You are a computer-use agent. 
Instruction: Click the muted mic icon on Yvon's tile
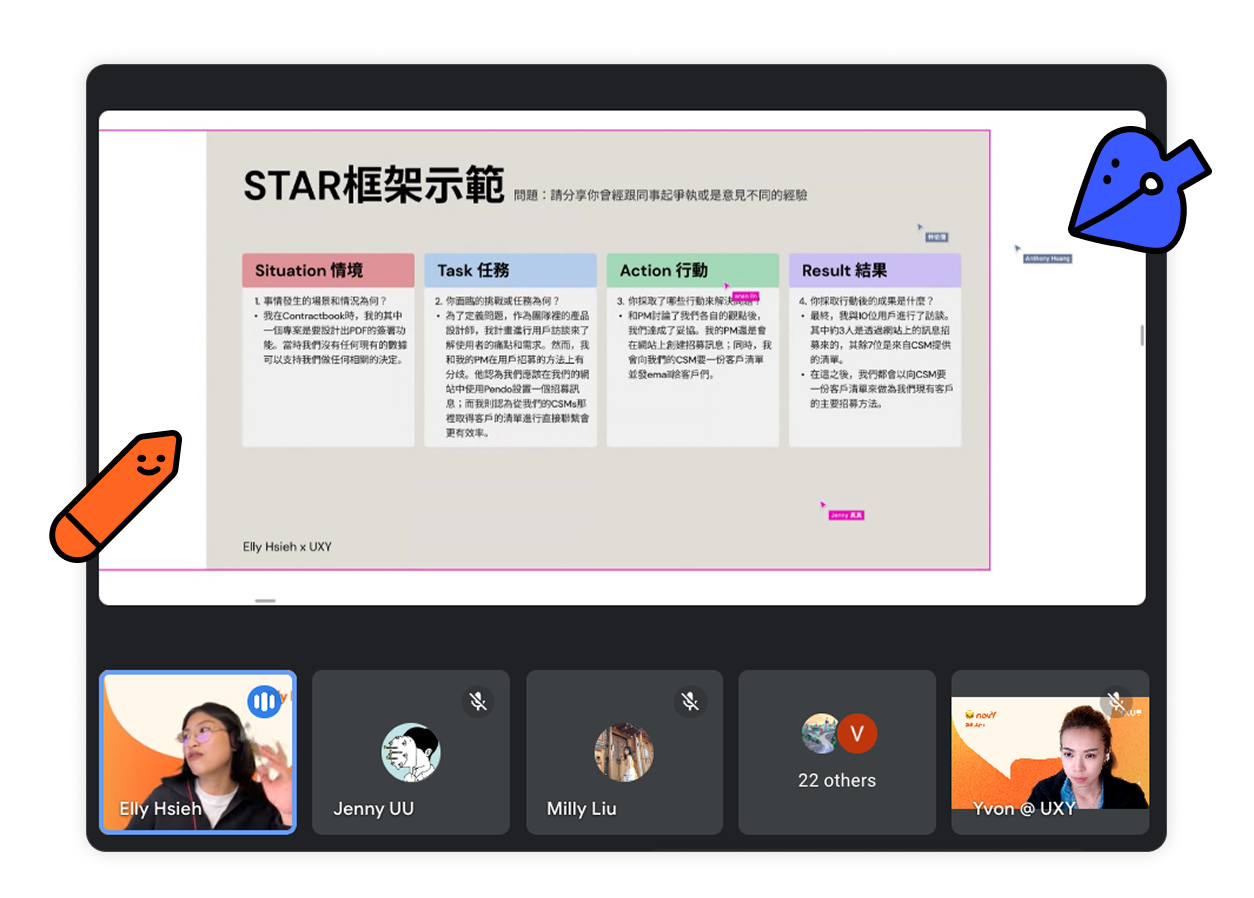tap(1117, 702)
